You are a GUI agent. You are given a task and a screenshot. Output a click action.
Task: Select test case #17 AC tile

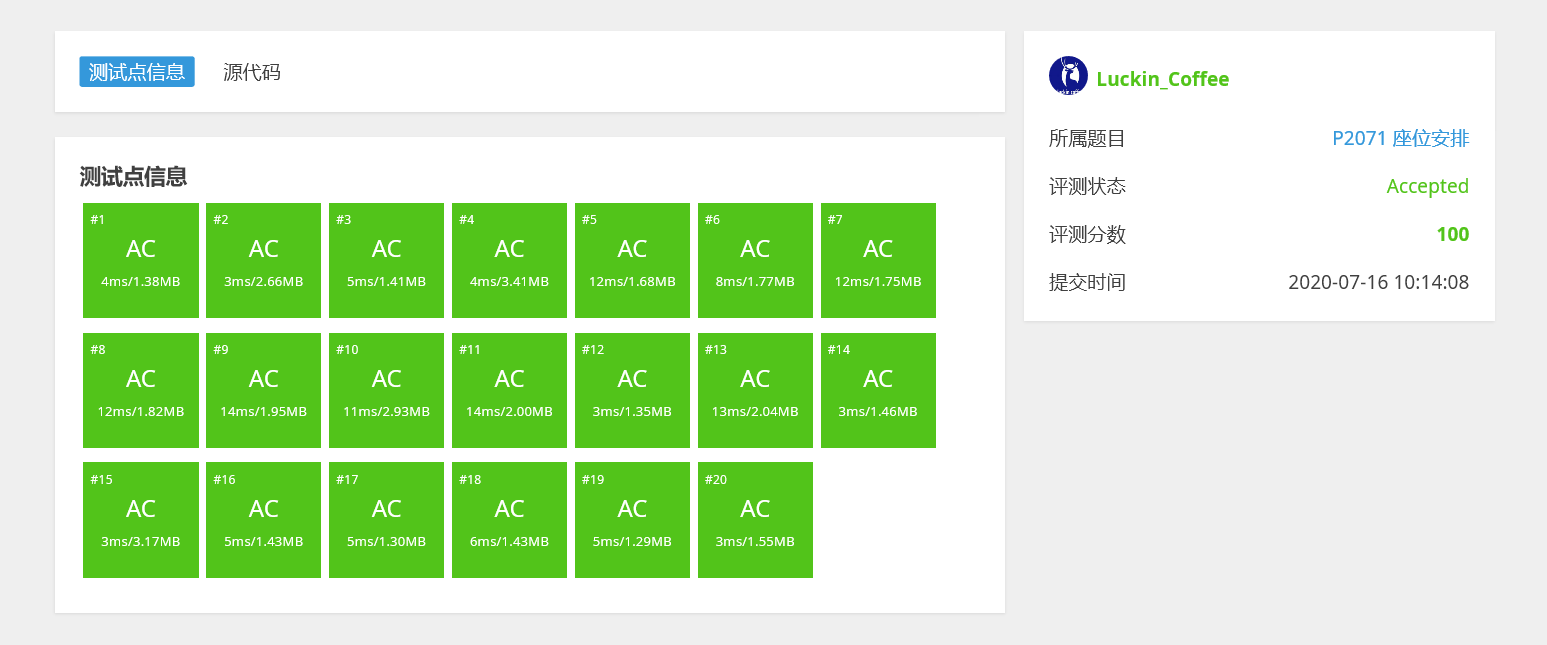pyautogui.click(x=387, y=520)
